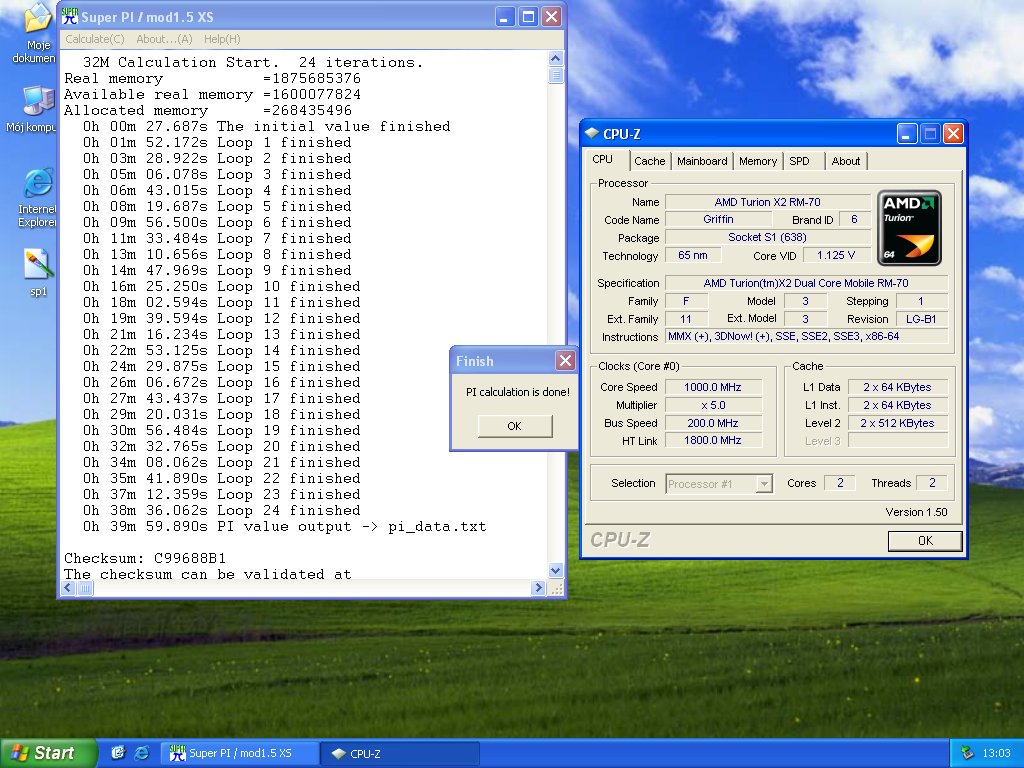This screenshot has width=1024, height=768.
Task: Click the Loop 24 finished line
Action: click(x=221, y=511)
